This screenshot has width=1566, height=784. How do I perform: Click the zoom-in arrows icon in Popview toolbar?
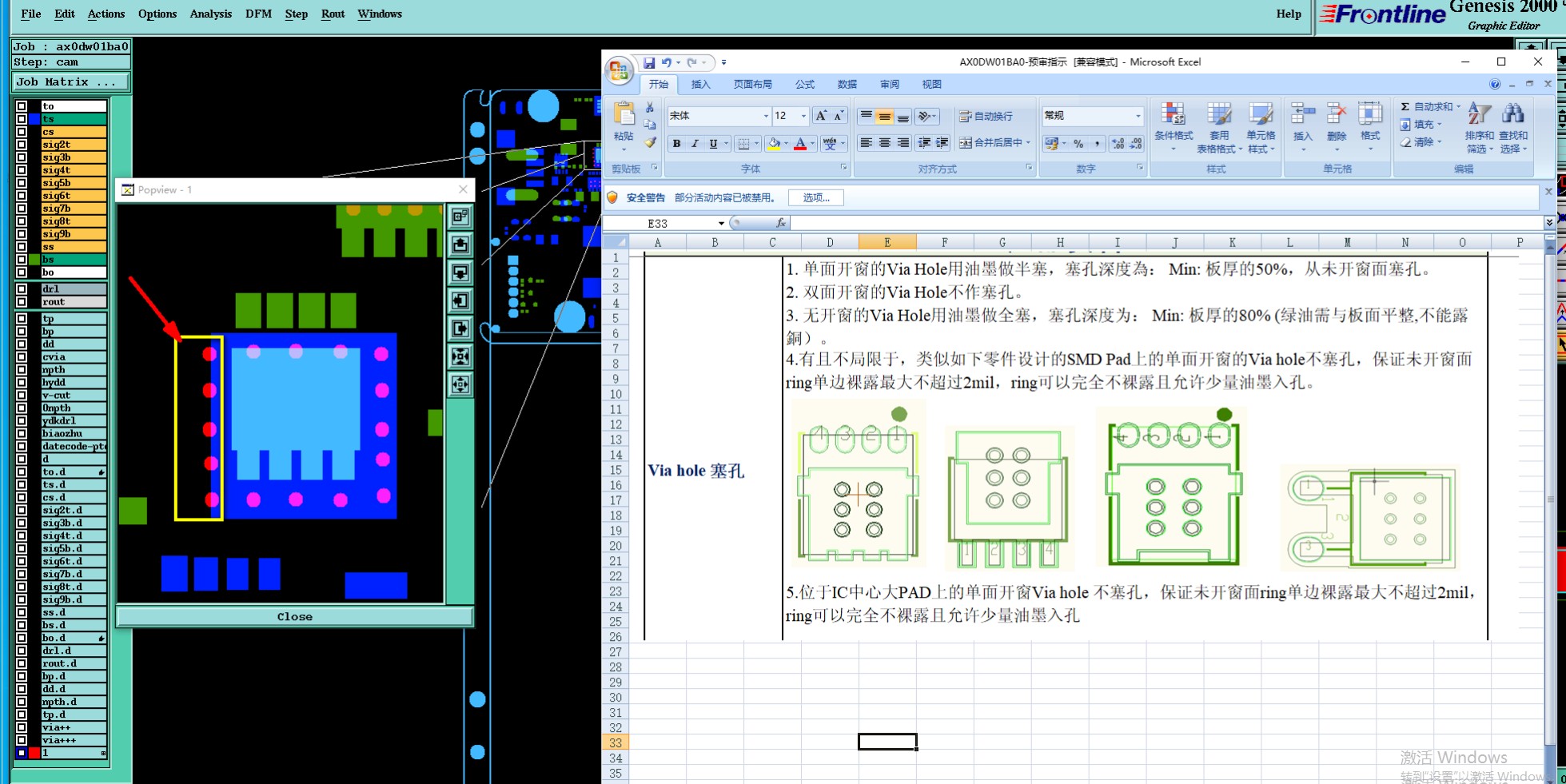point(460,356)
